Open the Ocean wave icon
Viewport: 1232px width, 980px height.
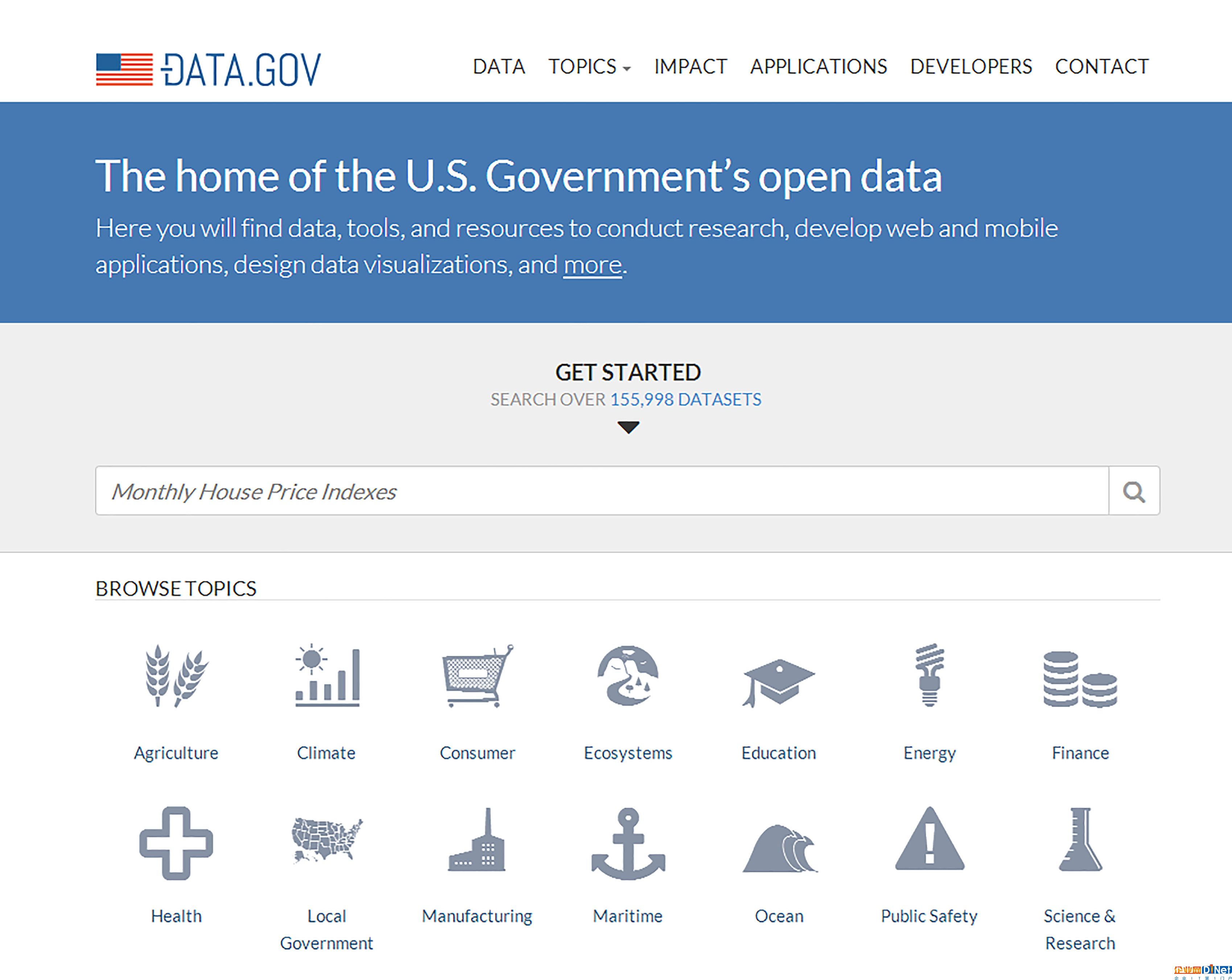780,849
